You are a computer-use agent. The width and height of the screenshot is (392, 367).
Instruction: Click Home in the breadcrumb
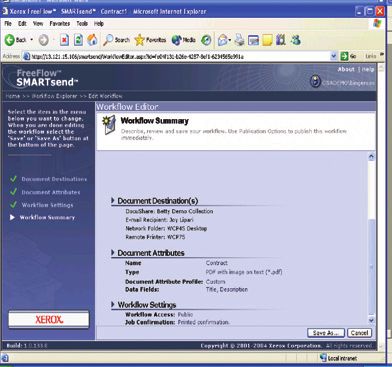pos(13,96)
